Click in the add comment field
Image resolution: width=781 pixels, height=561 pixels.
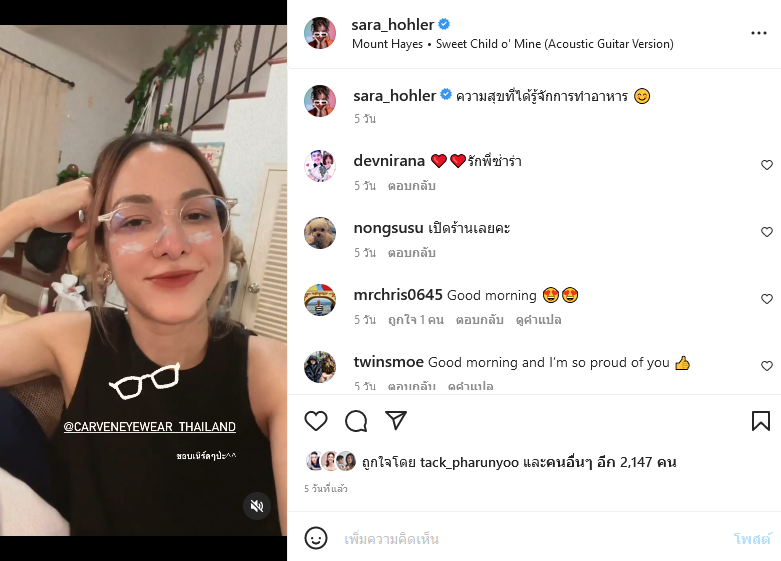coord(530,539)
